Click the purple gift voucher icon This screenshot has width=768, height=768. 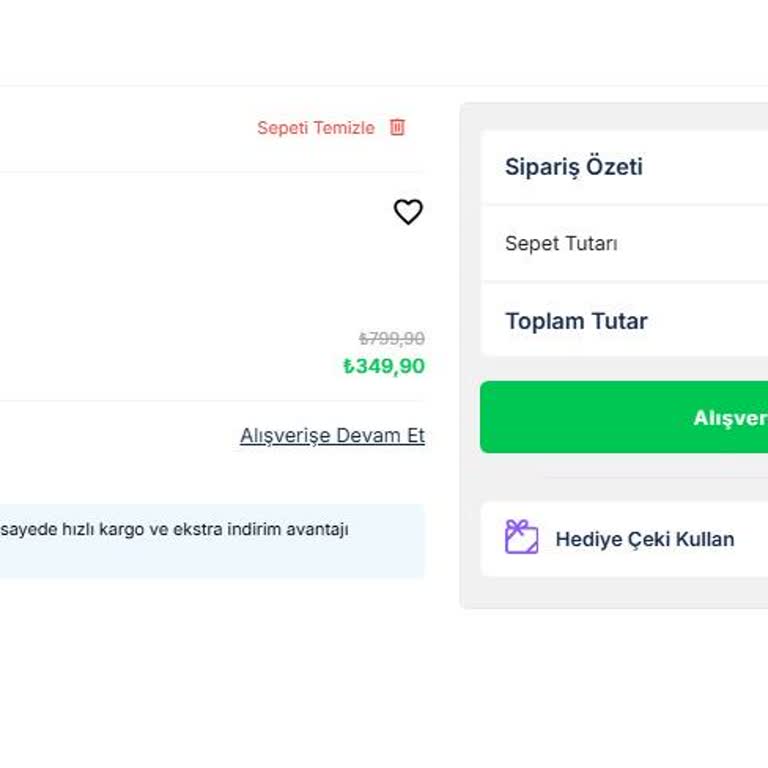521,538
